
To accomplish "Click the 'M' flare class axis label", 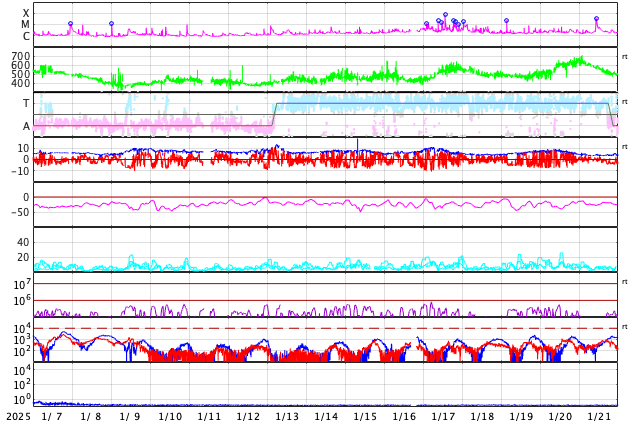I will click(x=25, y=25).
